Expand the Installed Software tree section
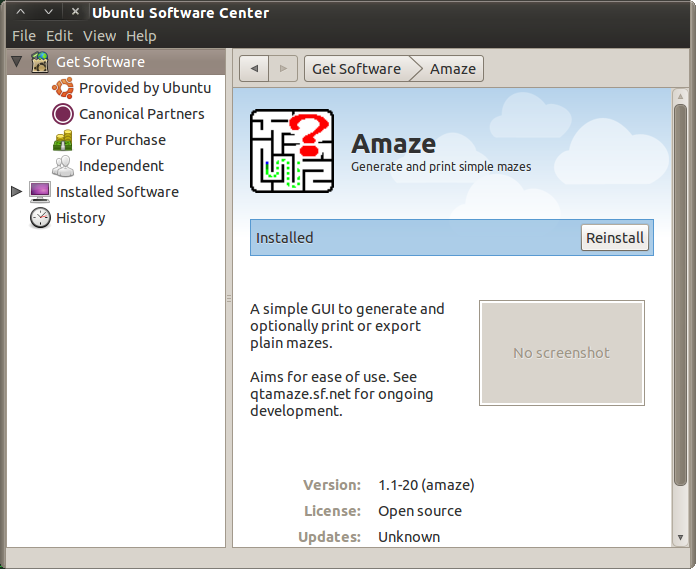Image resolution: width=696 pixels, height=569 pixels. tap(16, 192)
